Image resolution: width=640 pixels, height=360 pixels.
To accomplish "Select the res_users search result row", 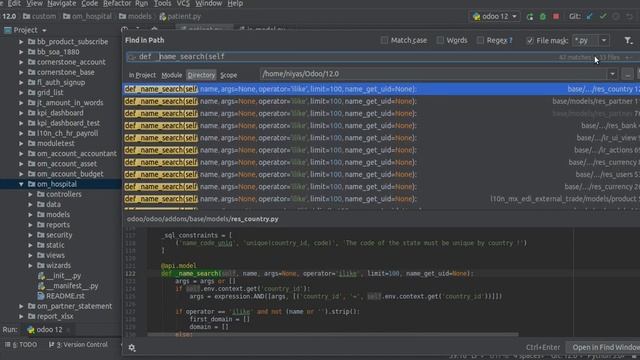I will point(381,175).
